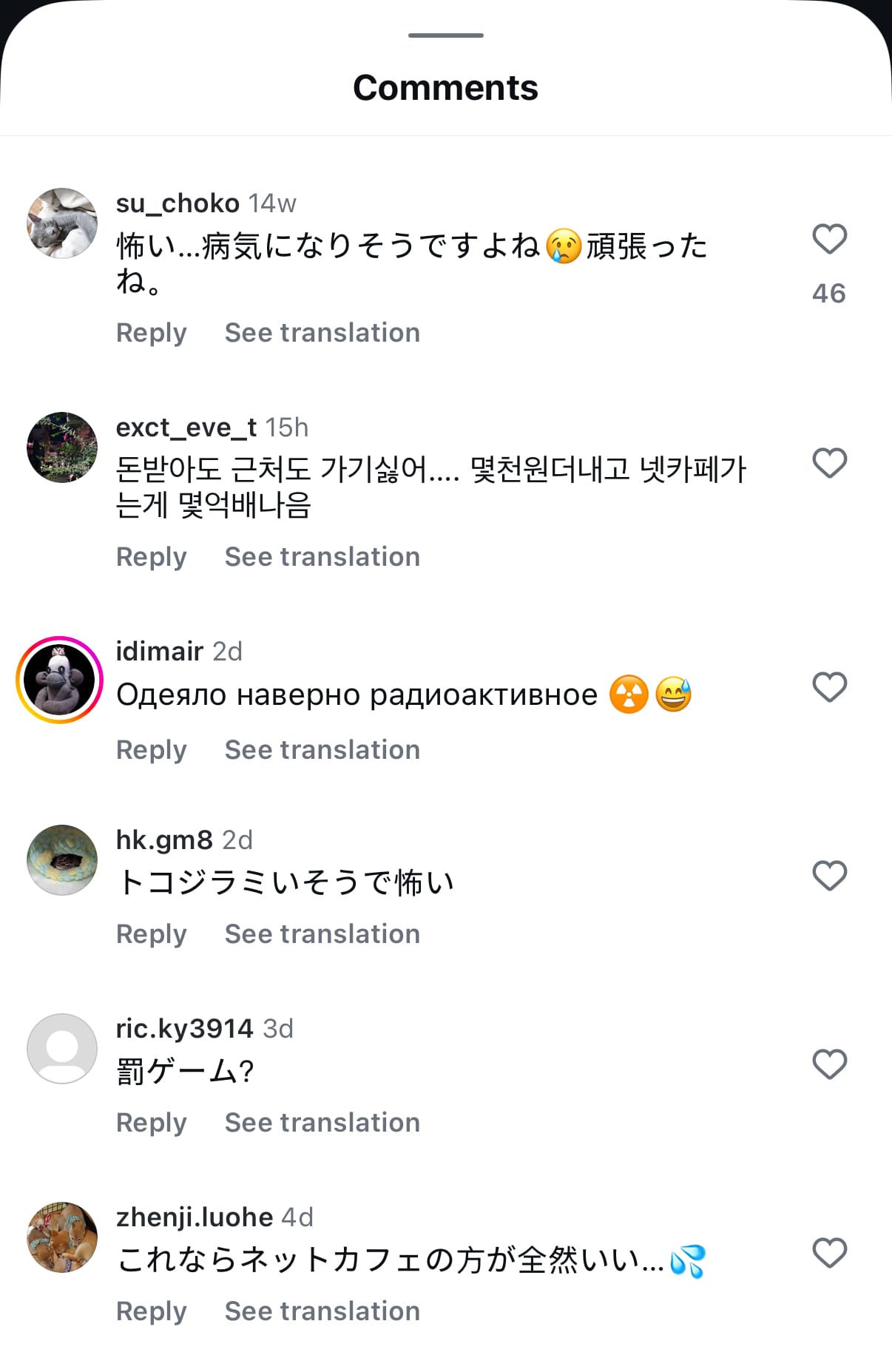The image size is (892, 1372).
Task: See translation of exct_eve_t's Korean comment
Action: point(322,557)
